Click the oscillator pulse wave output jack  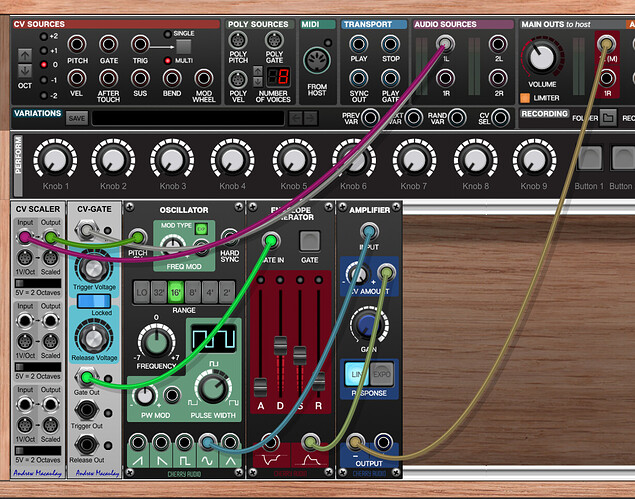tap(184, 442)
